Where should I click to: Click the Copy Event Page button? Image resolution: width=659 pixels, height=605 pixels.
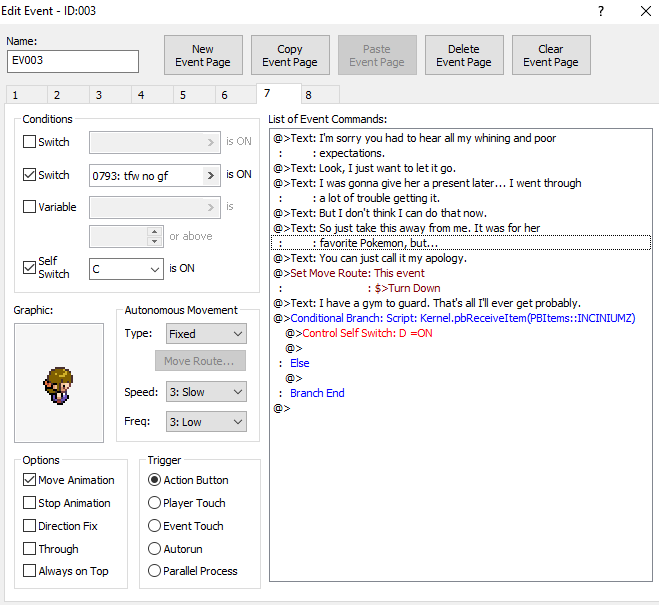(290, 55)
